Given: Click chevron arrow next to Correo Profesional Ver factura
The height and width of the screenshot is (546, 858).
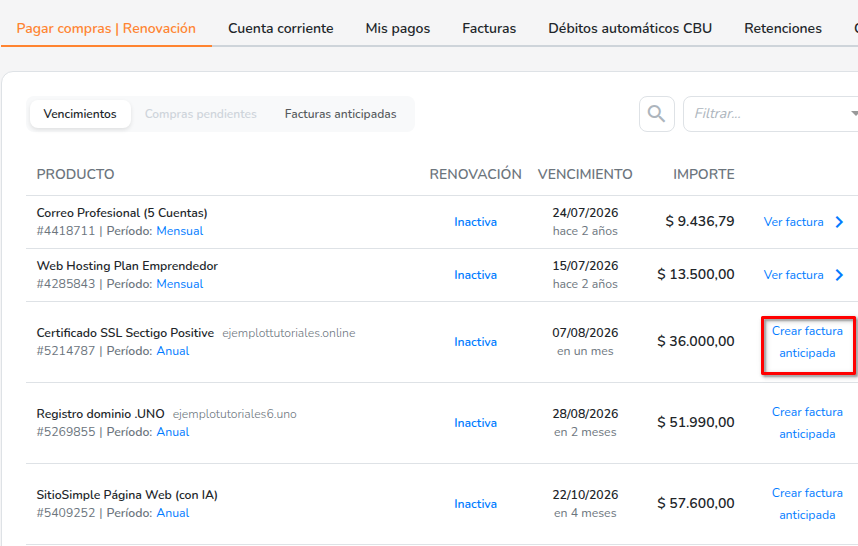Looking at the screenshot, I should [x=839, y=222].
